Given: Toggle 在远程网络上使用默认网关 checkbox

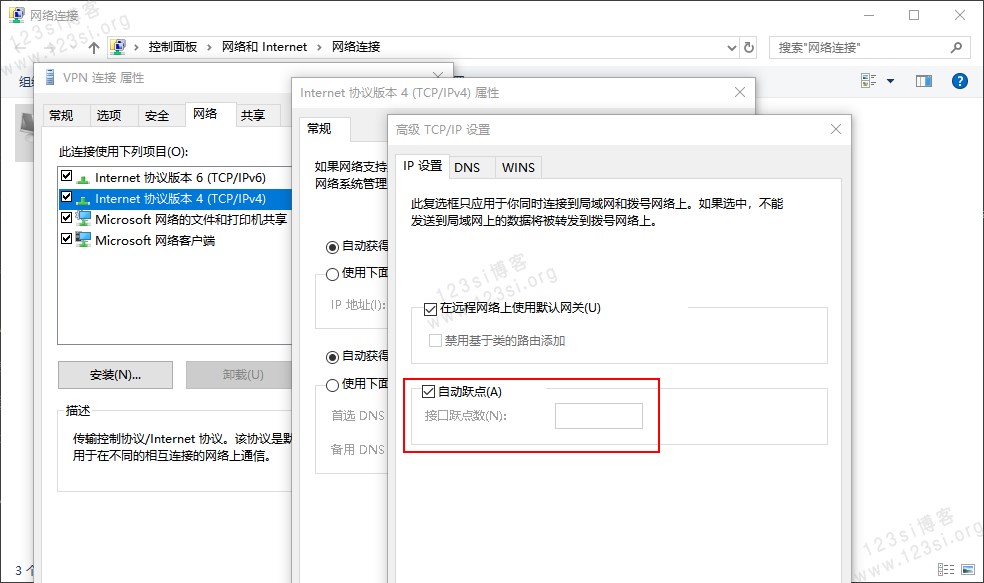Looking at the screenshot, I should click(430, 308).
